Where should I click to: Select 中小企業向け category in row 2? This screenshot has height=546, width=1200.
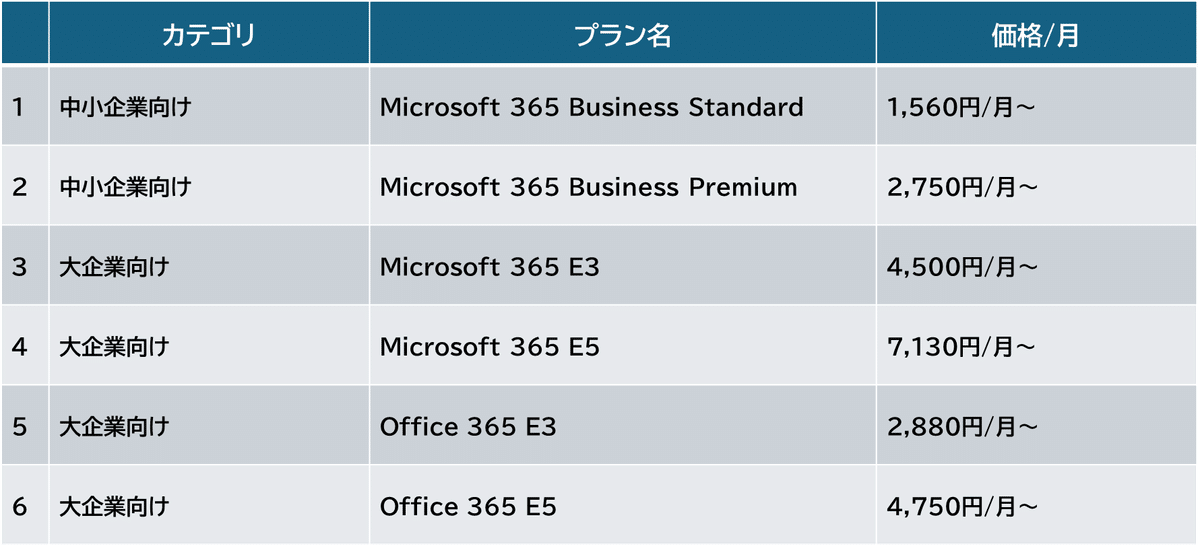[x=209, y=186]
